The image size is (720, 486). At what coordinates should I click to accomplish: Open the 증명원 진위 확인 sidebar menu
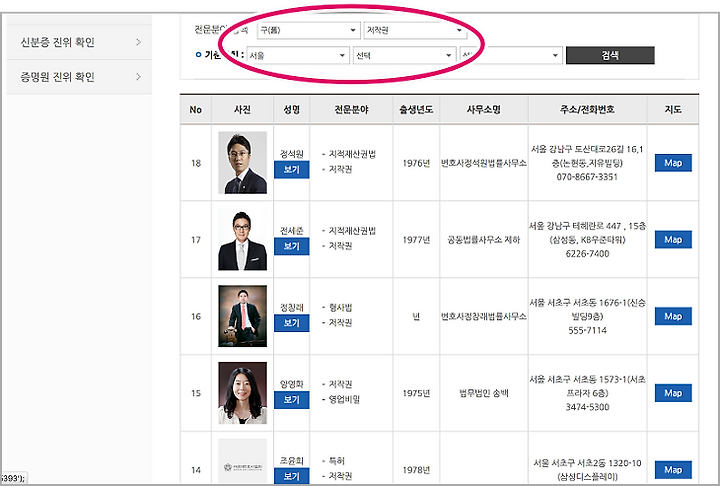click(79, 77)
